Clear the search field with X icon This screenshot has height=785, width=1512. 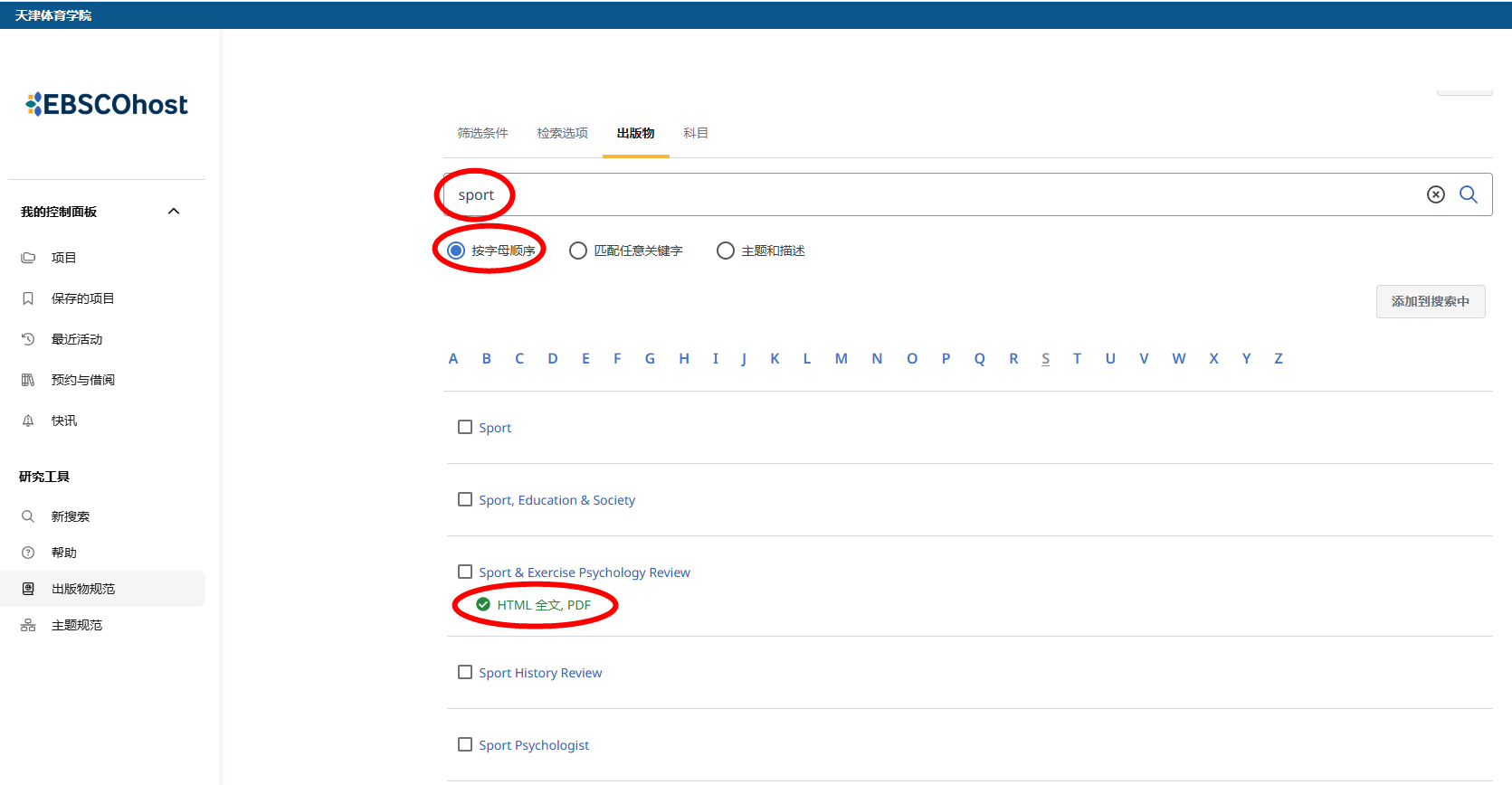coord(1435,194)
